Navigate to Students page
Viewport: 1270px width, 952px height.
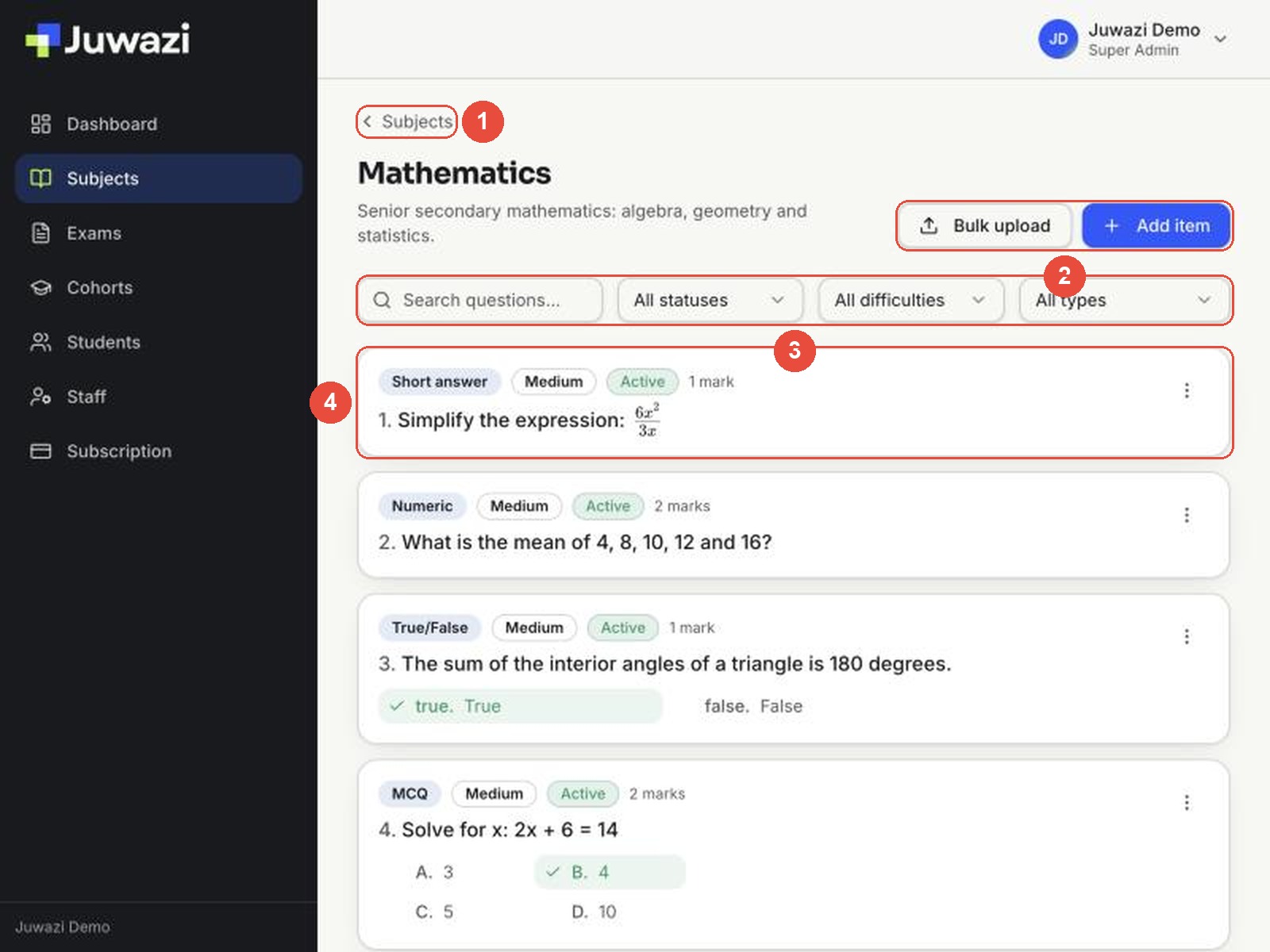(158, 342)
